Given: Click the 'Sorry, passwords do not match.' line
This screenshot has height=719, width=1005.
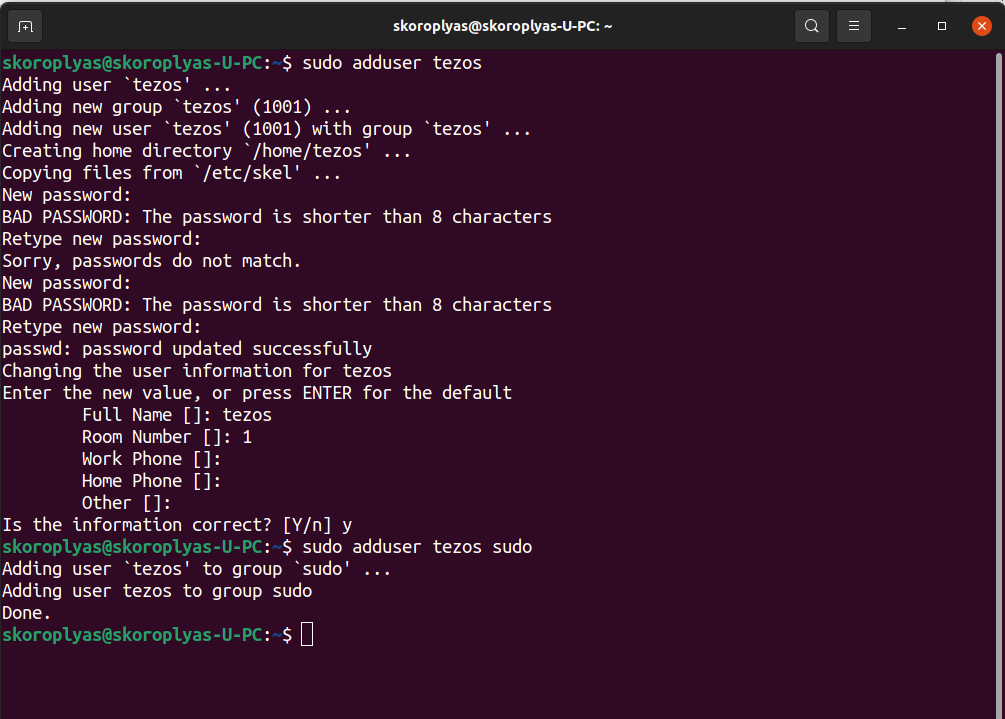Looking at the screenshot, I should click(153, 260).
